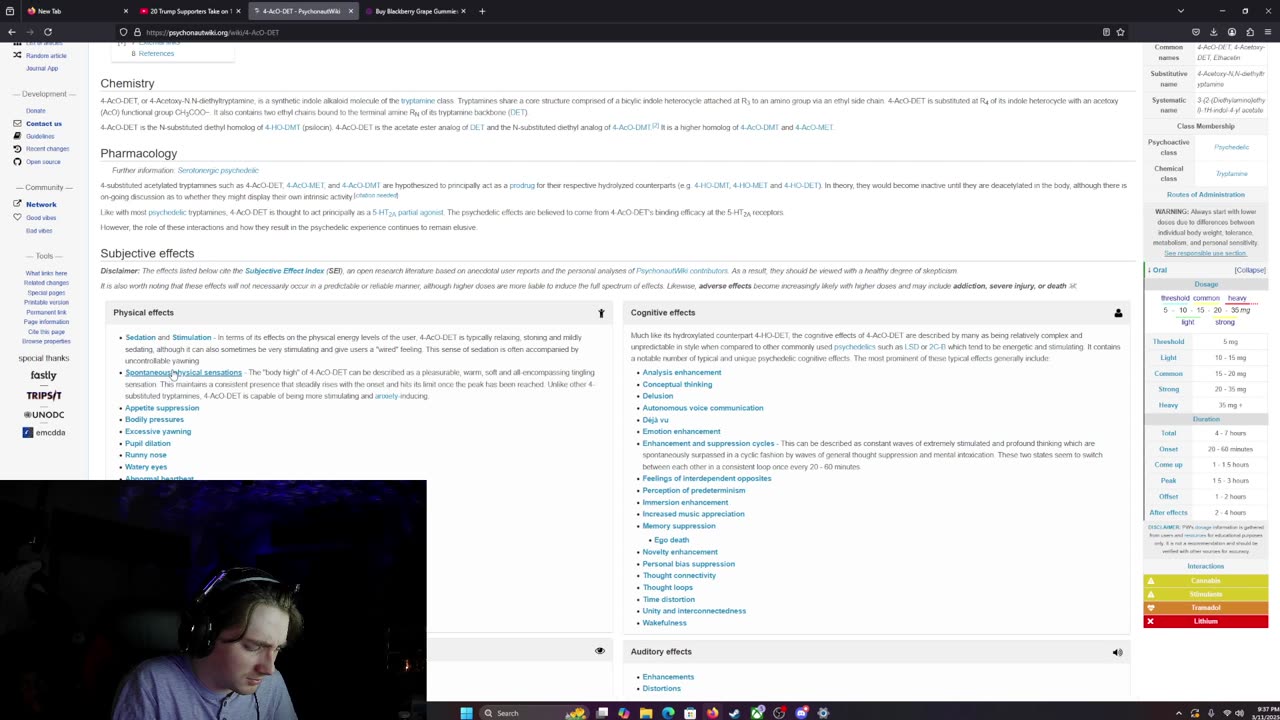This screenshot has height=720, width=1280.
Task: Click the Physical effects body icon
Action: [x=601, y=313]
